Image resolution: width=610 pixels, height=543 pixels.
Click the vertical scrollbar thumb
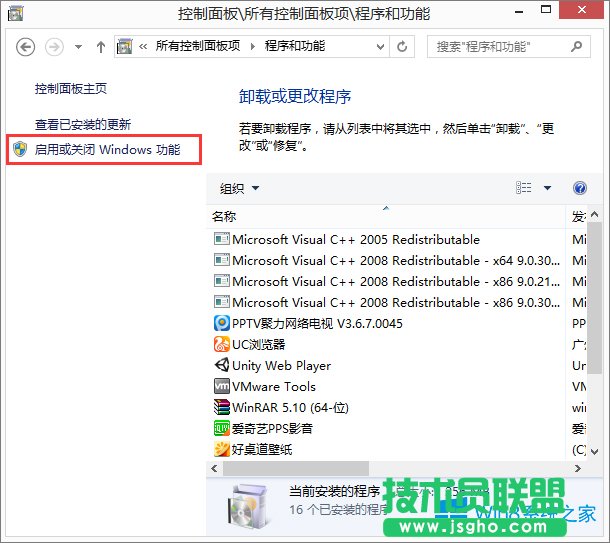coord(594,298)
